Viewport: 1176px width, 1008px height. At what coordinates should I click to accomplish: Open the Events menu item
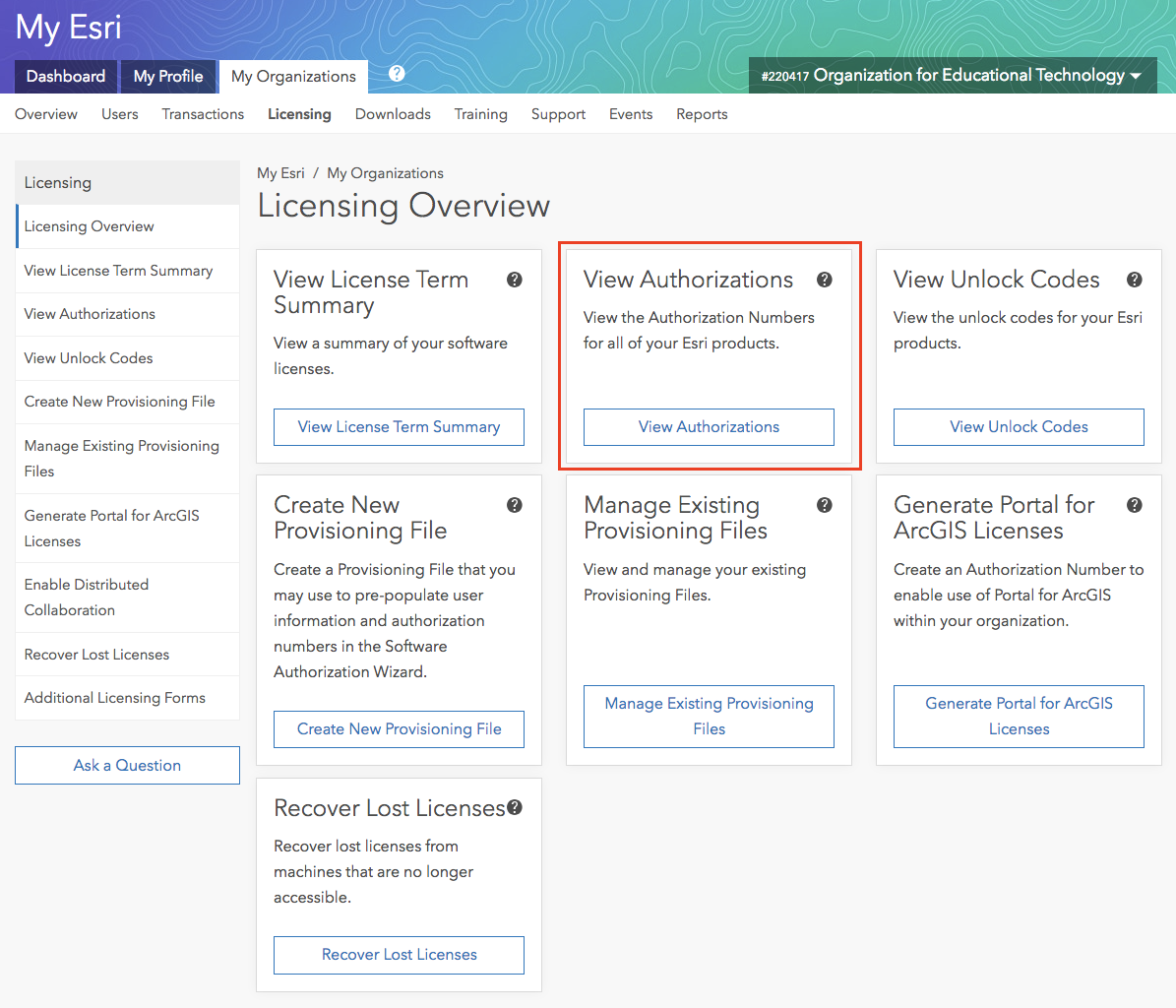pyautogui.click(x=631, y=114)
